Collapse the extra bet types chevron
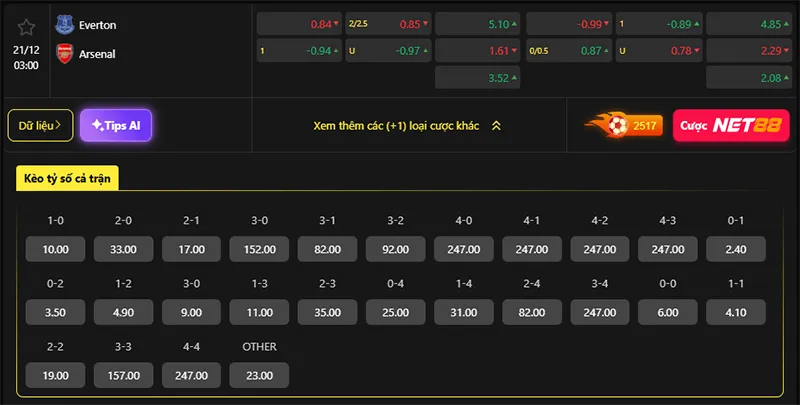 click(496, 126)
